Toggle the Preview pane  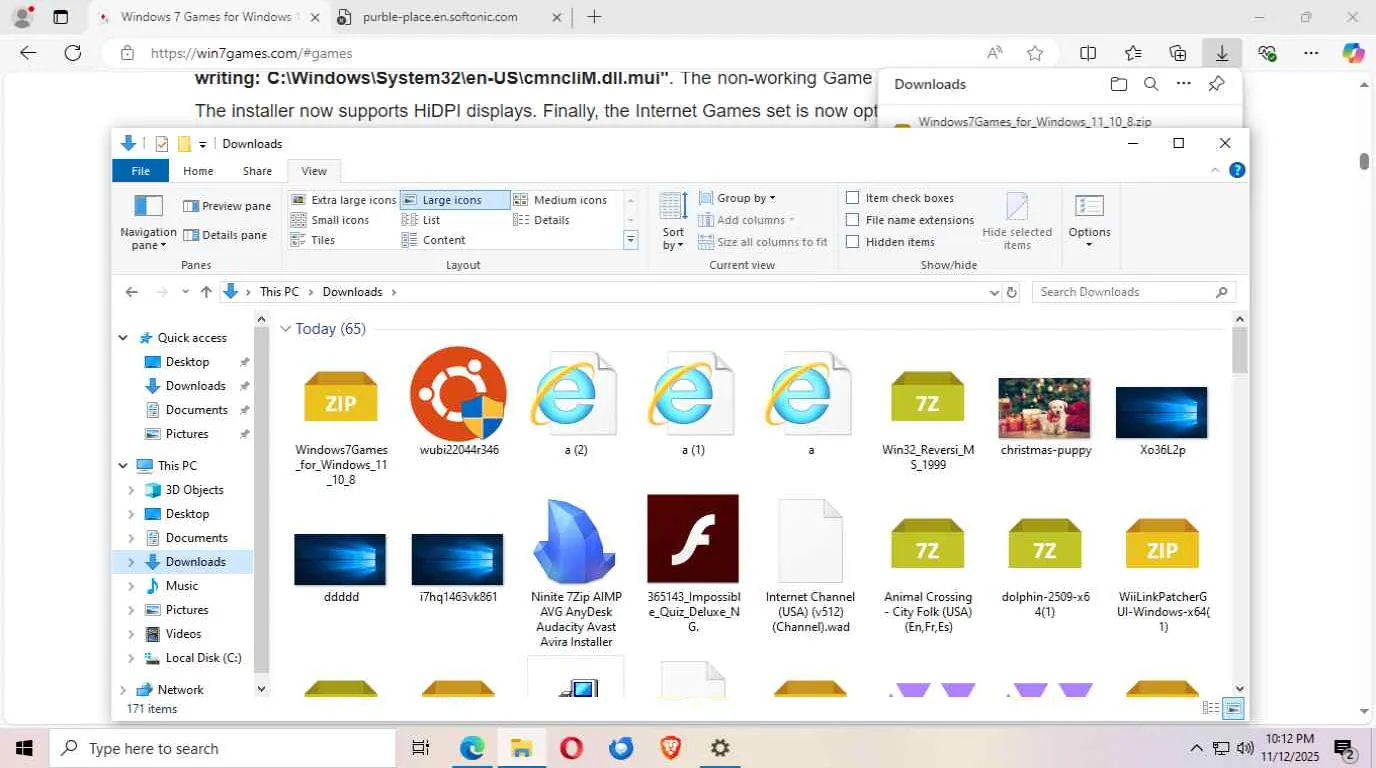click(227, 206)
